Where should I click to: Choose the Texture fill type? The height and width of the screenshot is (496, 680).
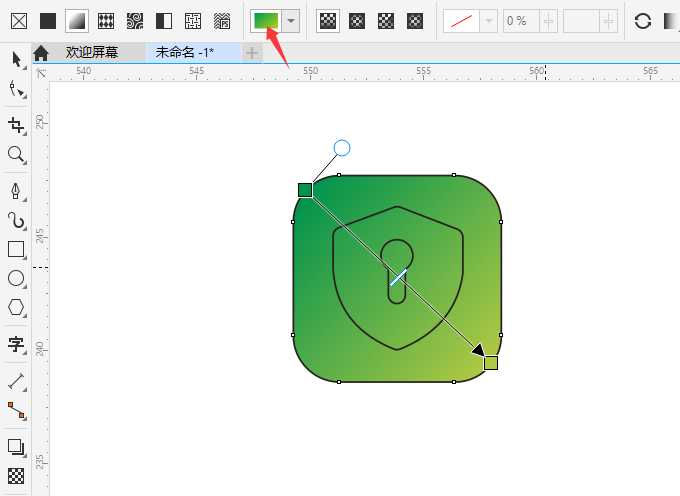click(x=193, y=21)
